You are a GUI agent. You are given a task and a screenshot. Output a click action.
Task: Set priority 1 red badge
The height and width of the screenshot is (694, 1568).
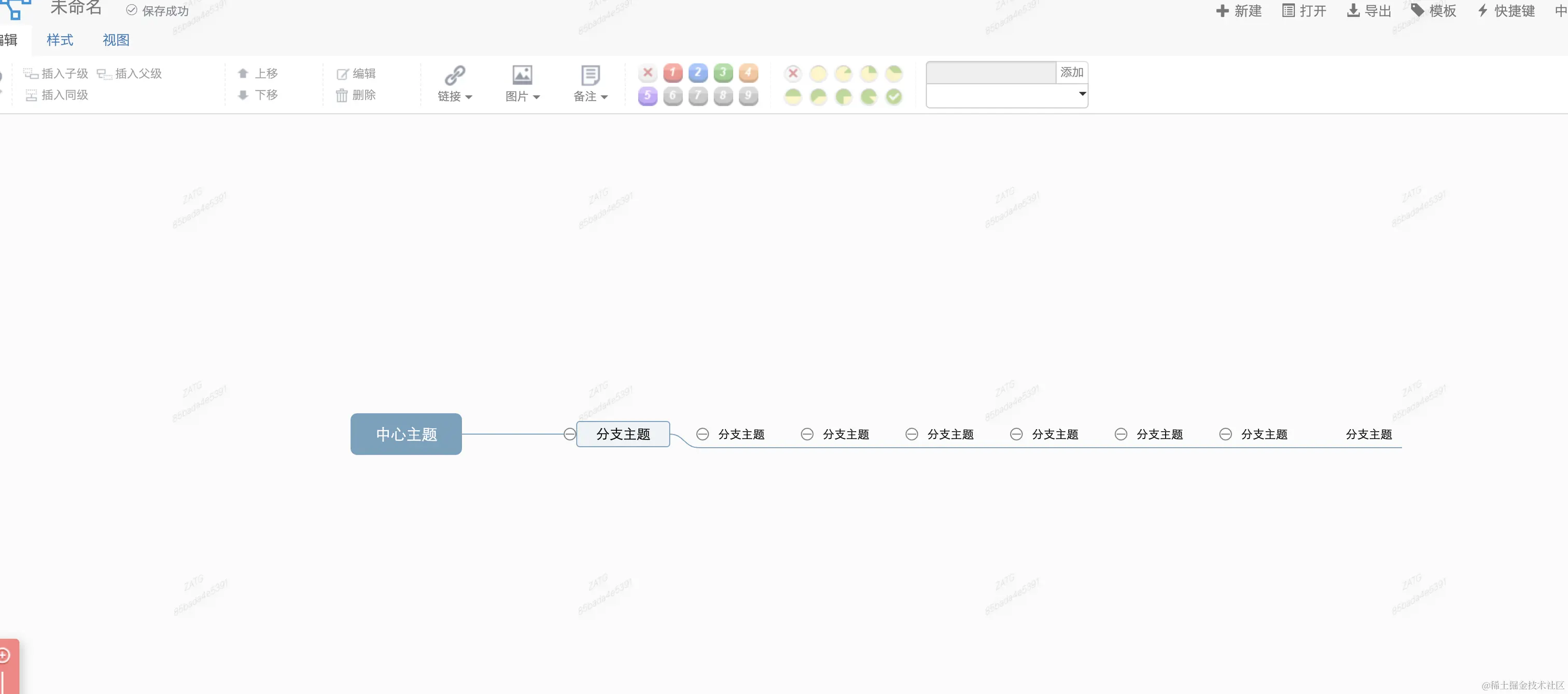click(673, 73)
